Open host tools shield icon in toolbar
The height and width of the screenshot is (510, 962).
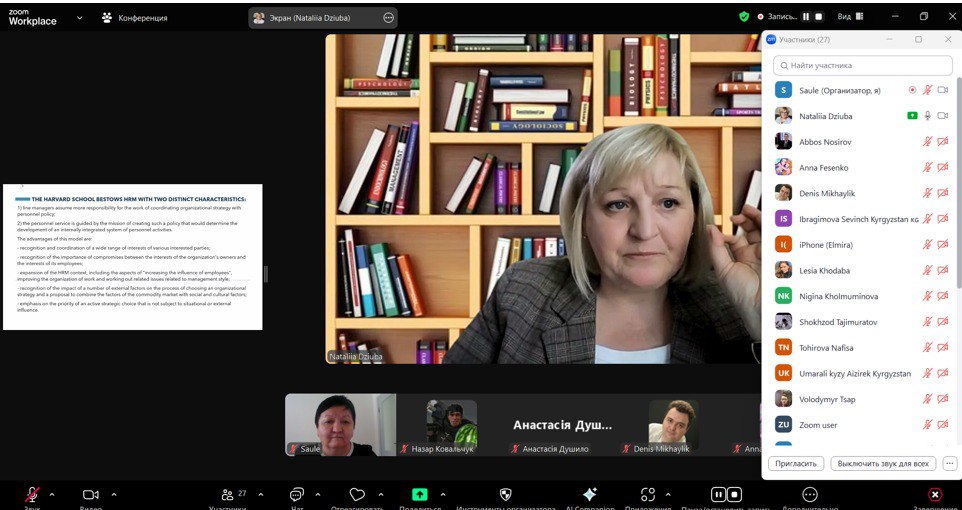point(506,495)
